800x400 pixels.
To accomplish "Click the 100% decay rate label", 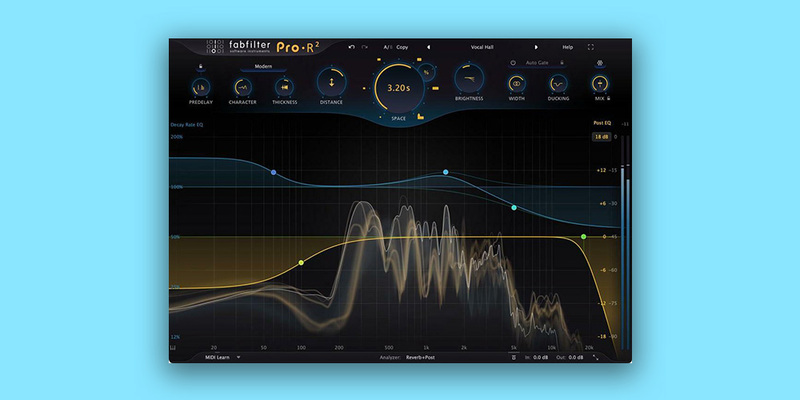I will point(177,187).
